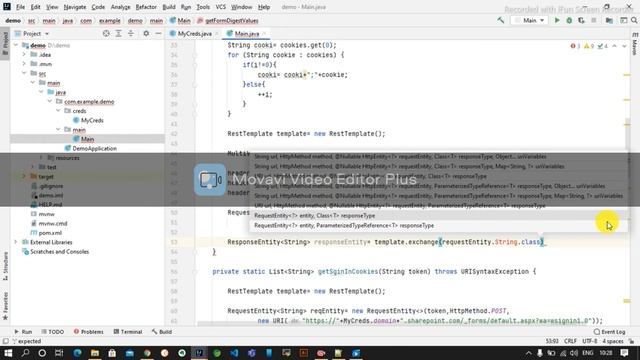Image resolution: width=640 pixels, height=360 pixels.
Task: Select Scratches and Consoles node
Action: tap(59, 251)
